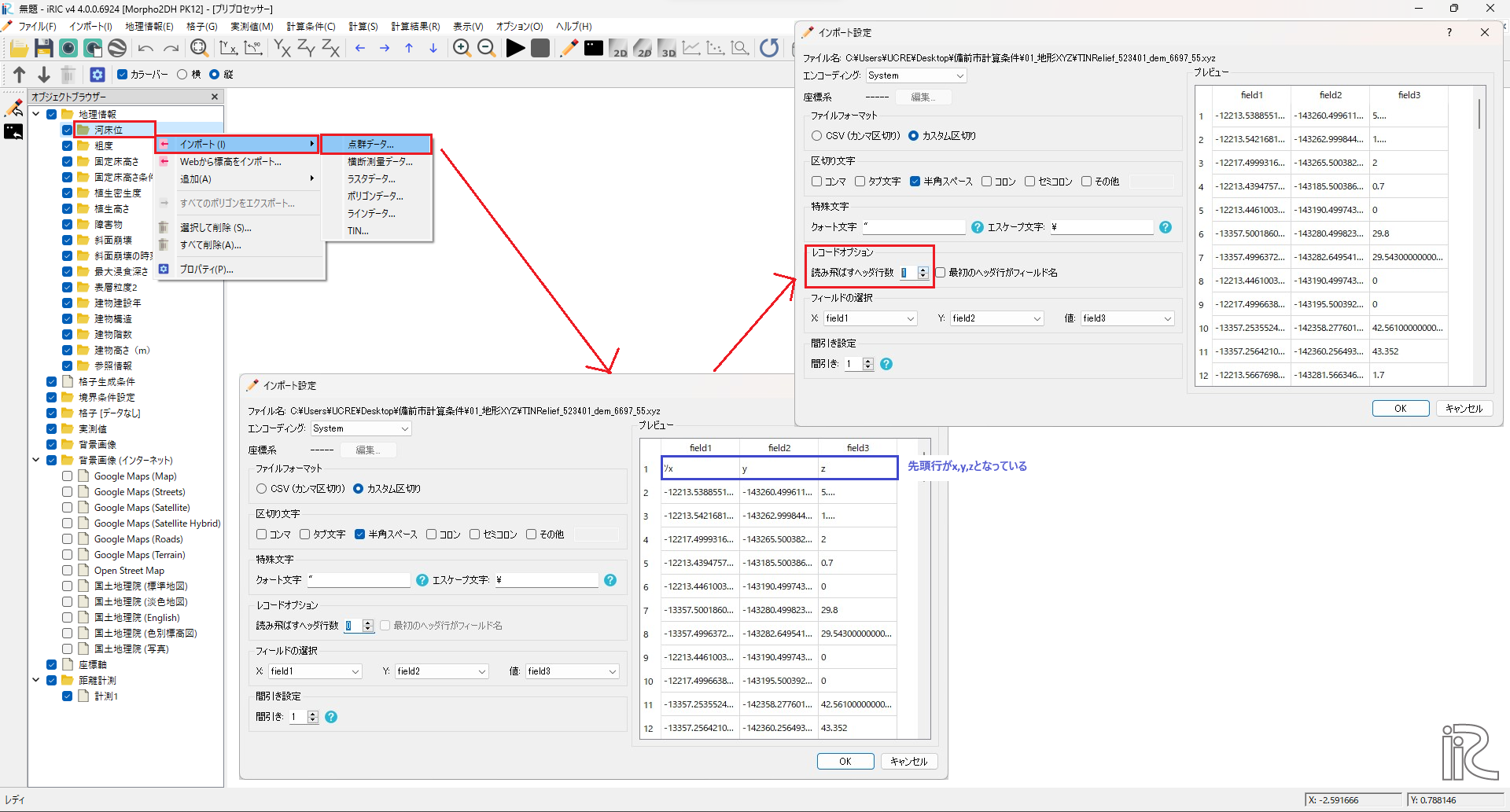This screenshot has width=1510, height=812.
Task: Start calculation with the black play icon
Action: 515,49
